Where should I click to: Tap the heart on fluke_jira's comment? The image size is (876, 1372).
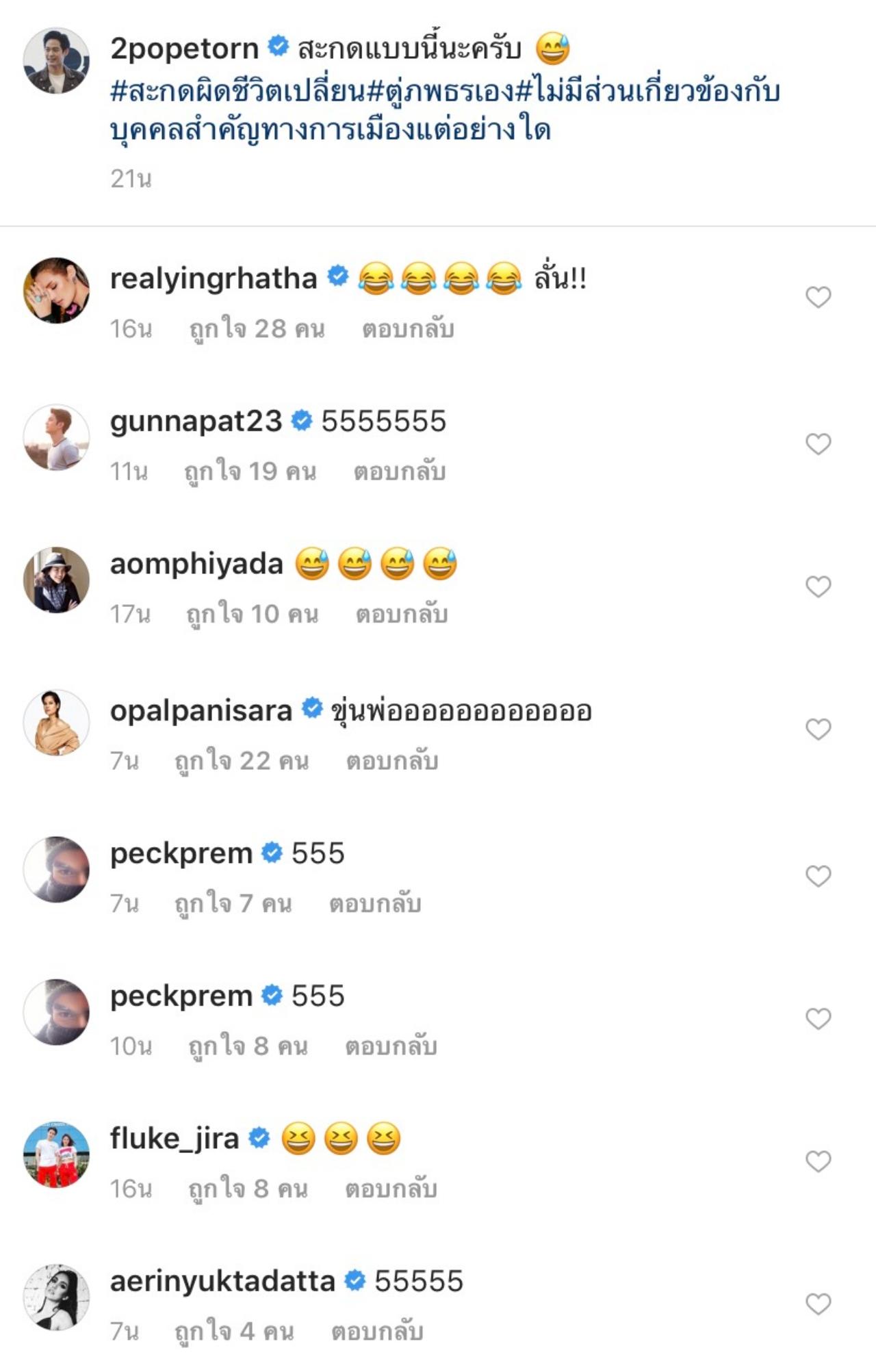[818, 1161]
